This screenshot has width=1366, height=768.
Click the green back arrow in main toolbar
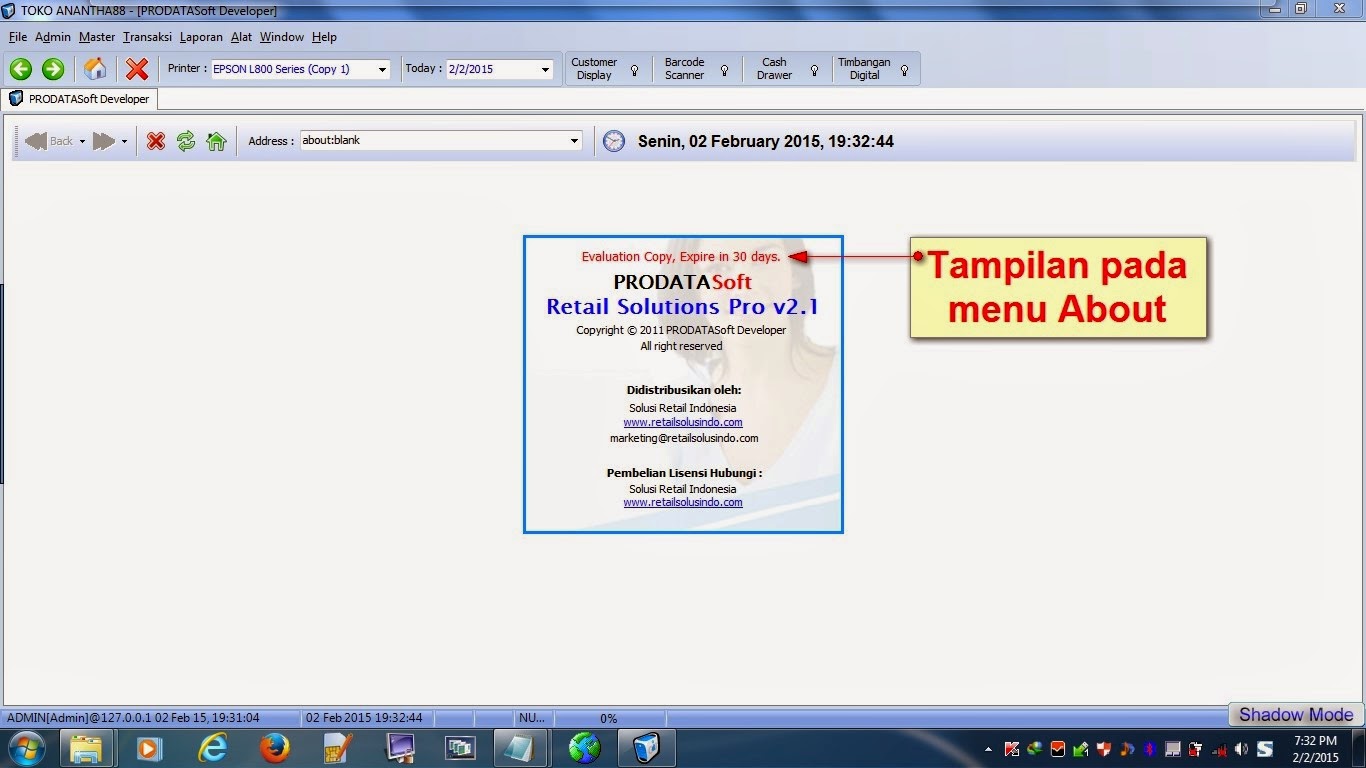[x=21, y=69]
